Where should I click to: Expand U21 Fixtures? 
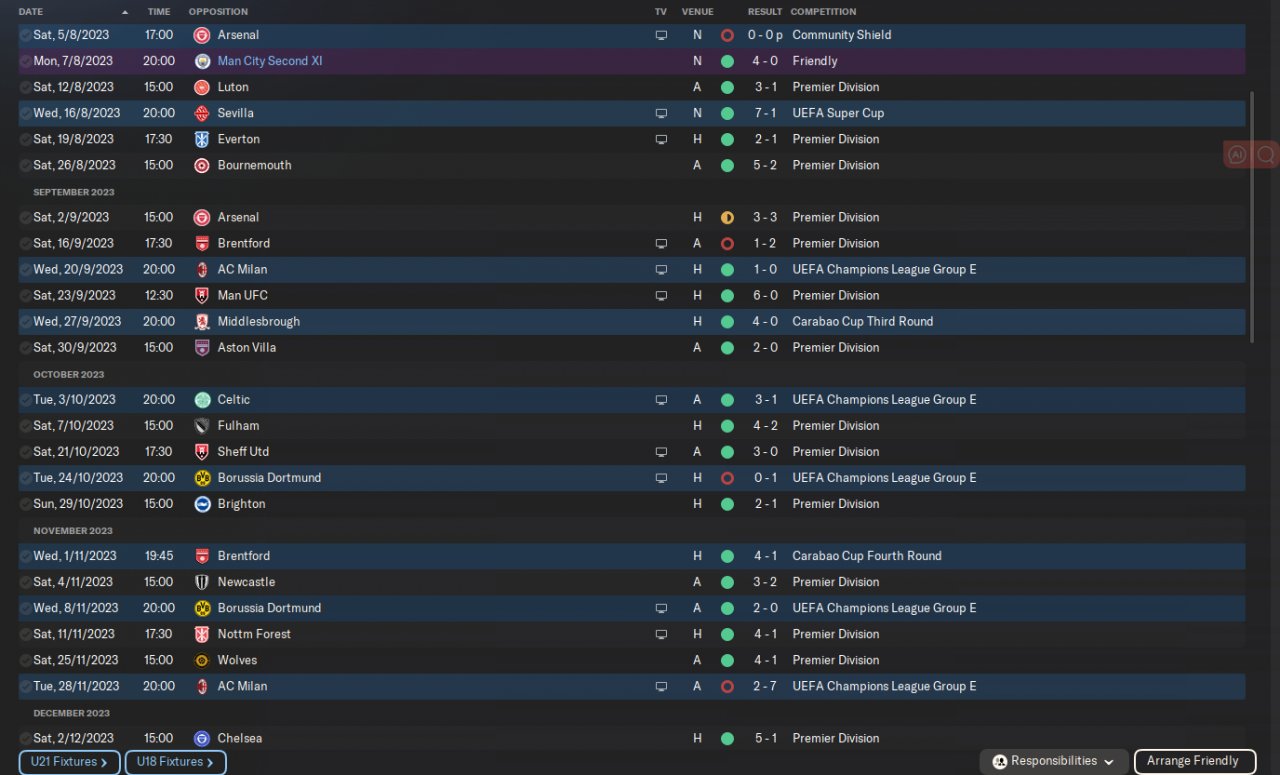69,762
